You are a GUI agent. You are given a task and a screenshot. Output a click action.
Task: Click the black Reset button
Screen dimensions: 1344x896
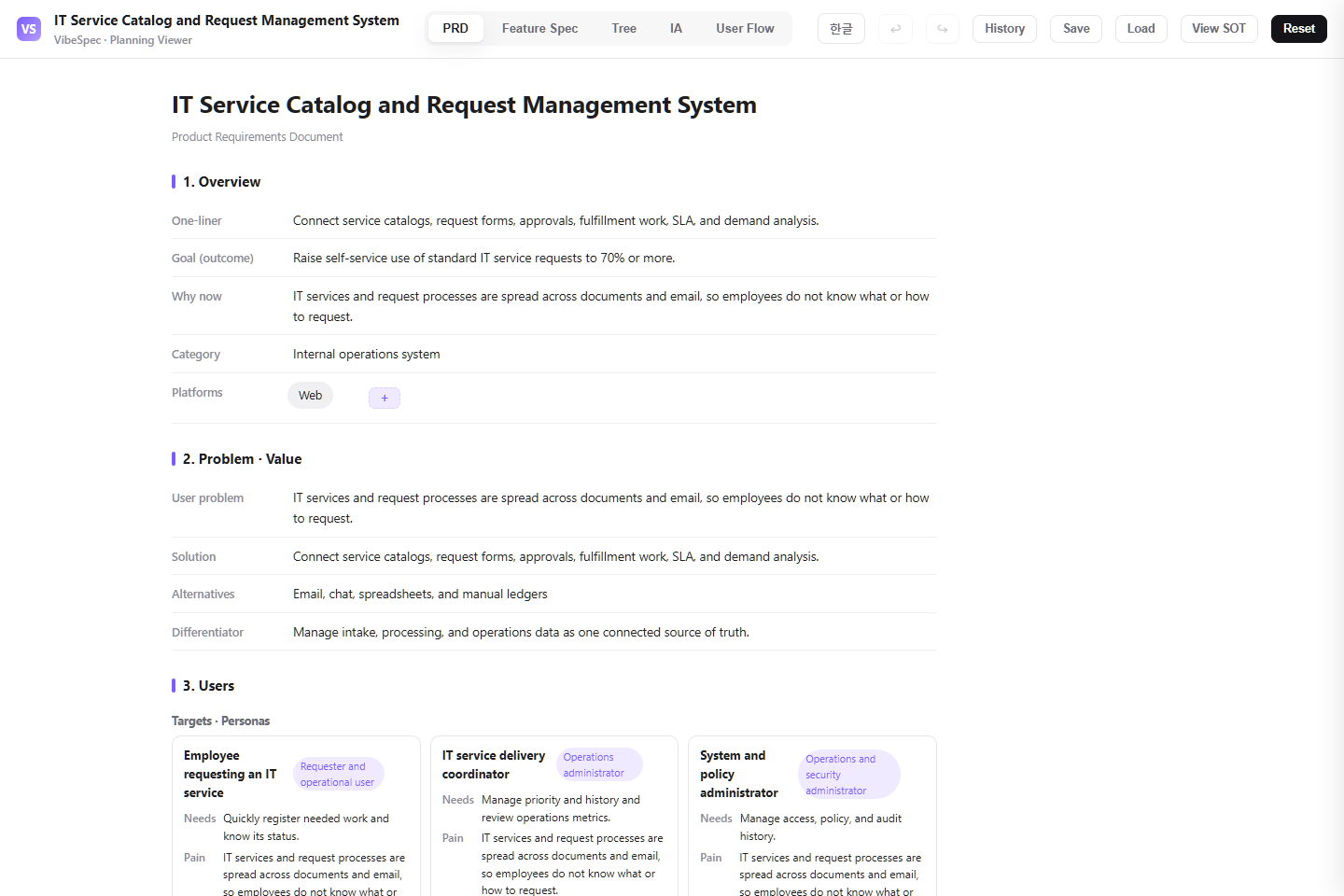point(1298,29)
